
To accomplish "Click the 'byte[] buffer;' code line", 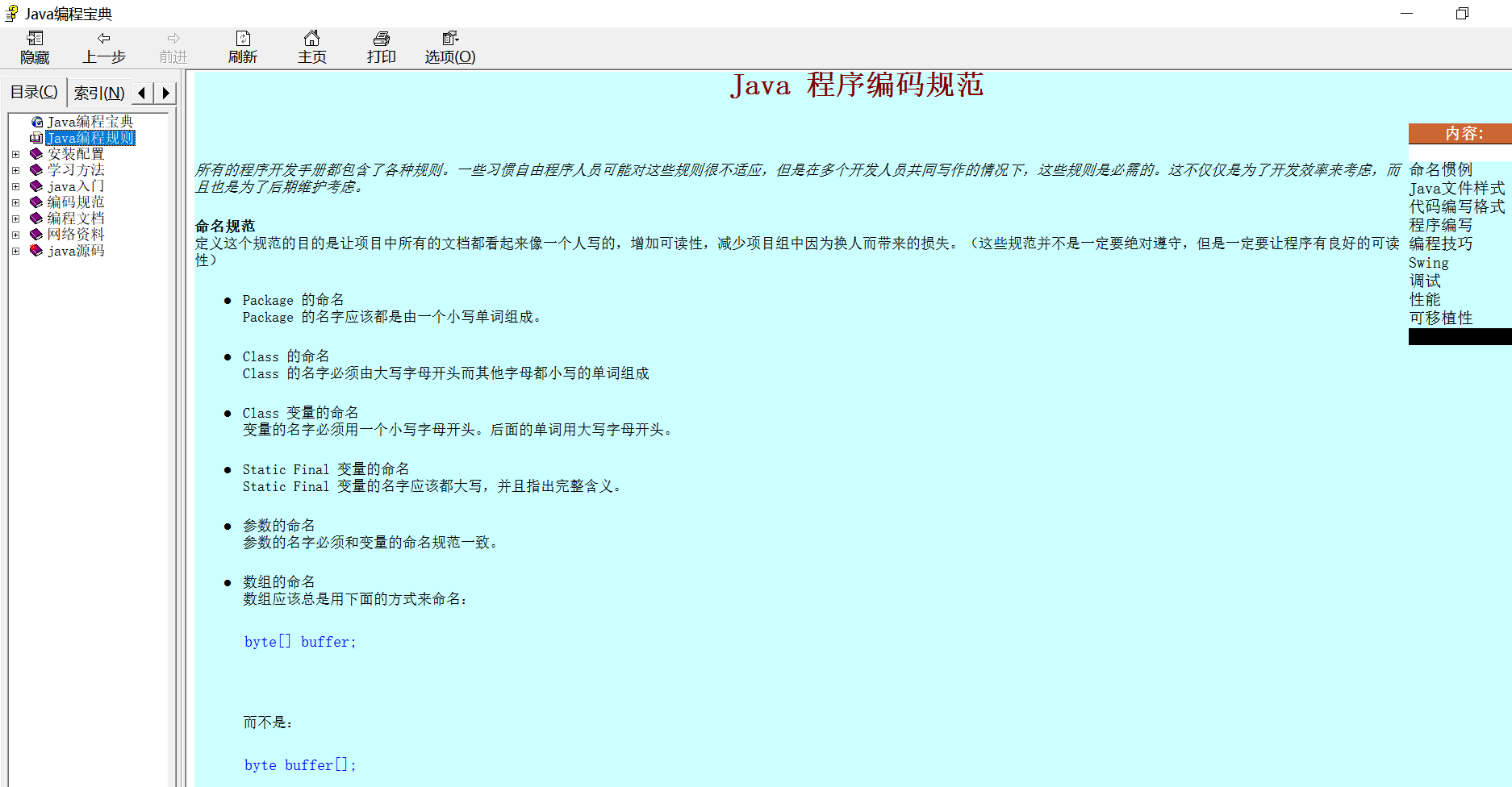I will 300,642.
